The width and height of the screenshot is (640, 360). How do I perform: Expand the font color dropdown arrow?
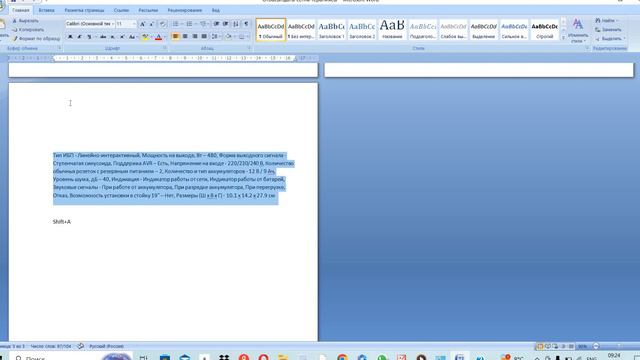tap(164, 37)
